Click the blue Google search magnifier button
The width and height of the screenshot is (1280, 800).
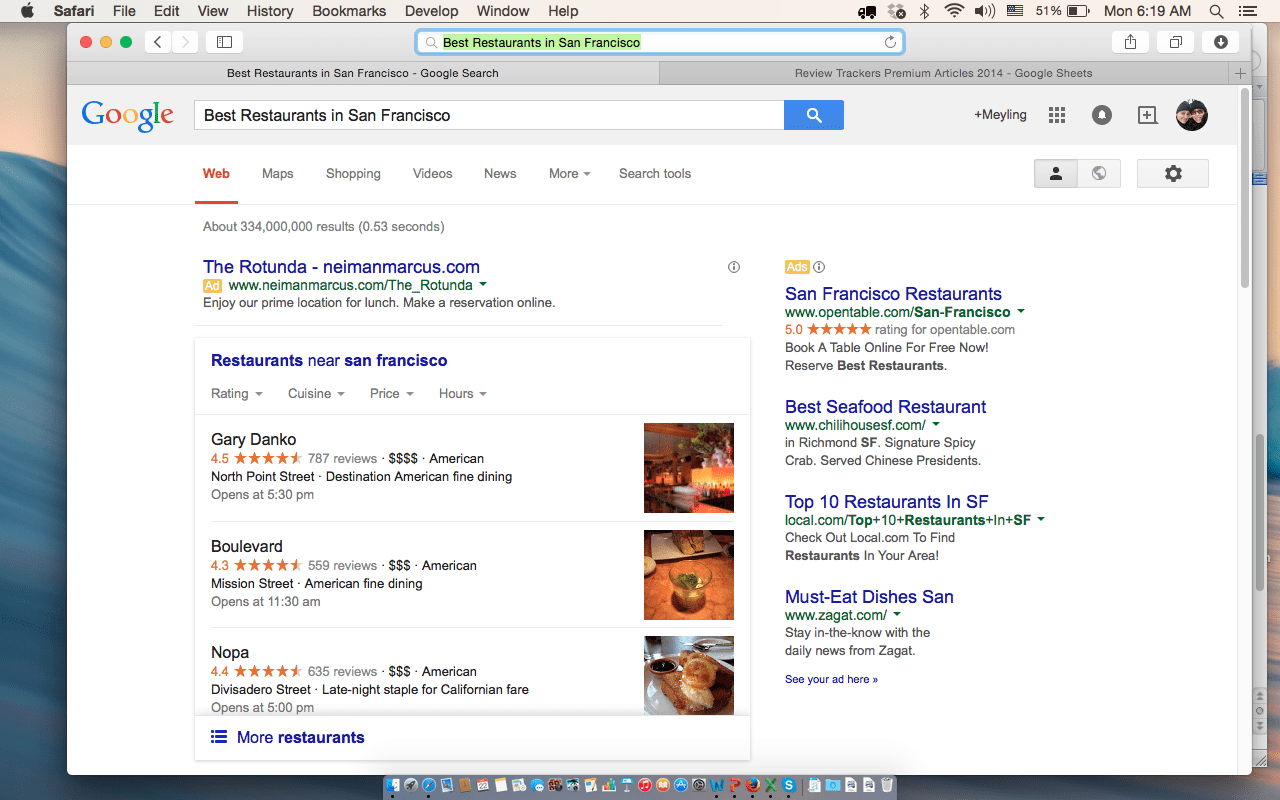click(x=814, y=115)
